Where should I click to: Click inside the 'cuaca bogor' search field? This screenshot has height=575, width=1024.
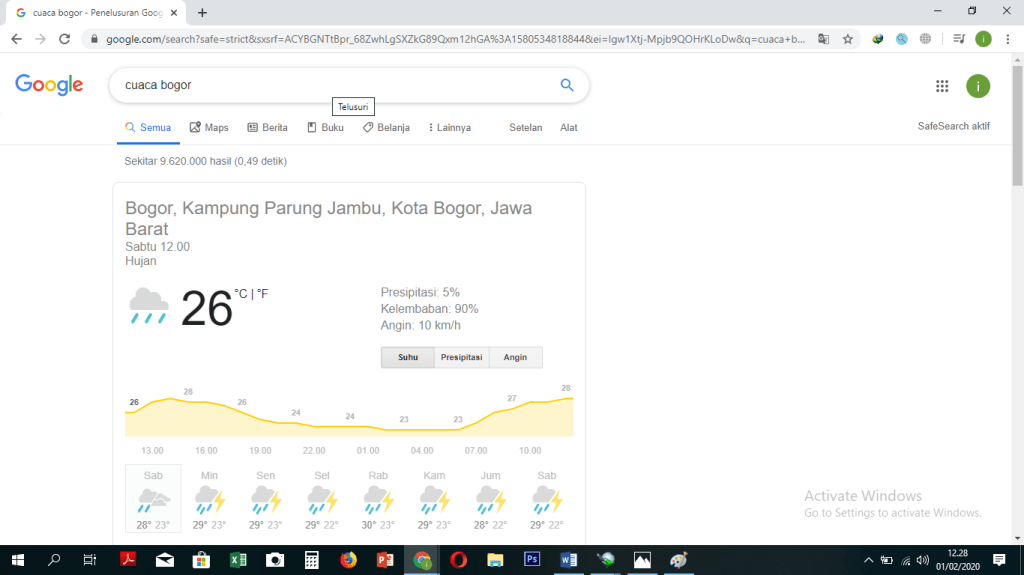coord(330,85)
